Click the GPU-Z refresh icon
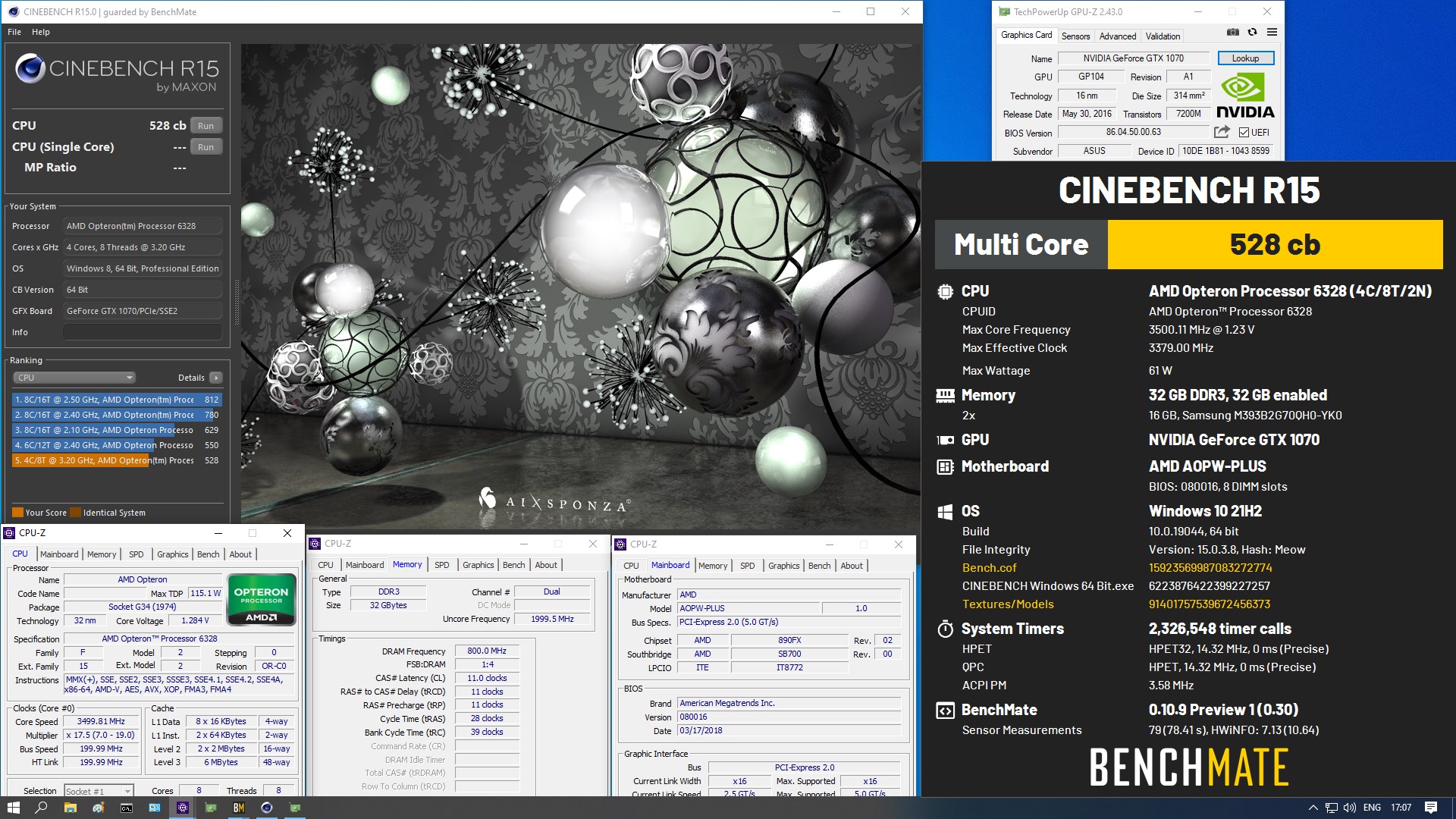The image size is (1456, 819). click(x=1252, y=32)
